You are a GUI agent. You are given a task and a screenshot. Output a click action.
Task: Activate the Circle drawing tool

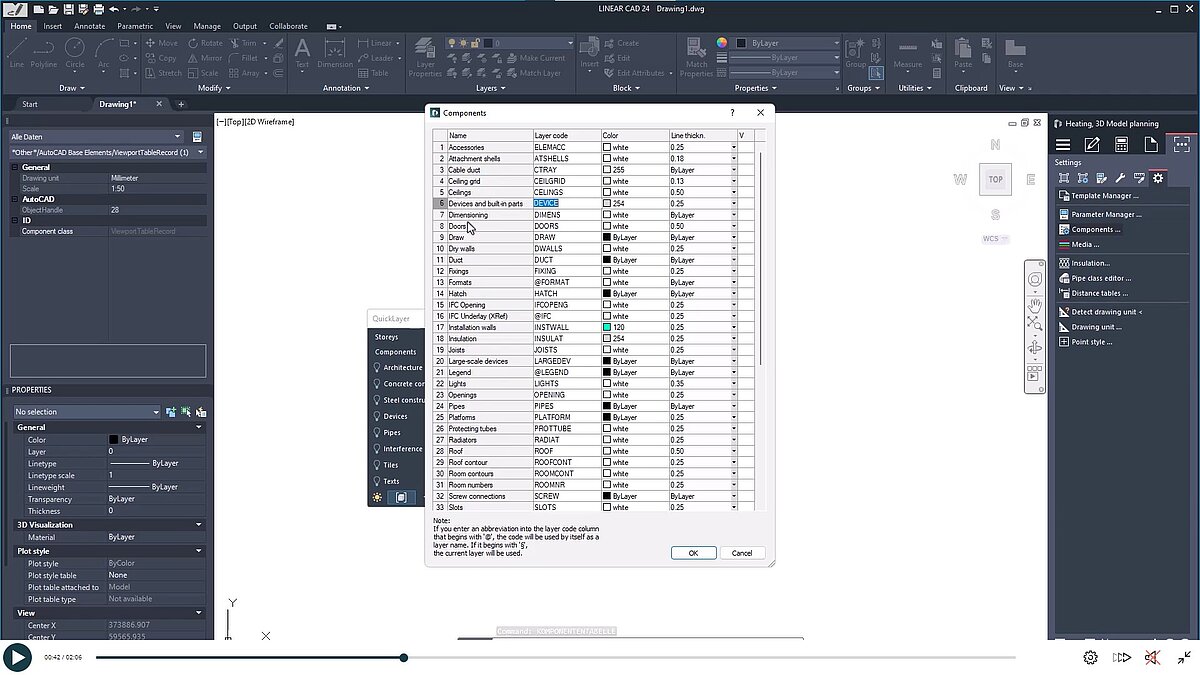pyautogui.click(x=74, y=50)
